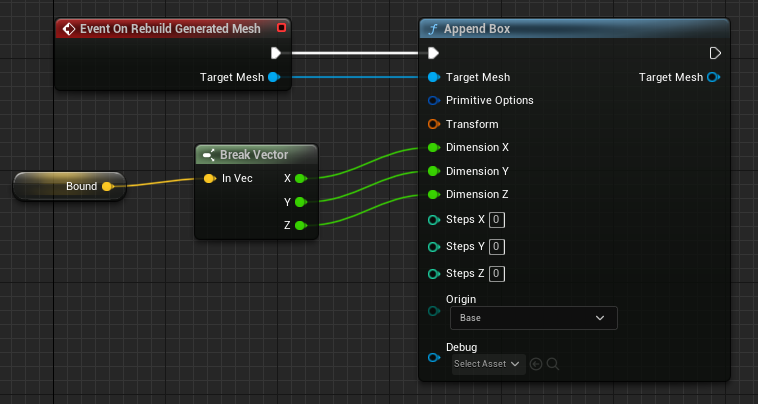Click the Break Vector X output pin
The image size is (758, 404).
[x=300, y=178]
